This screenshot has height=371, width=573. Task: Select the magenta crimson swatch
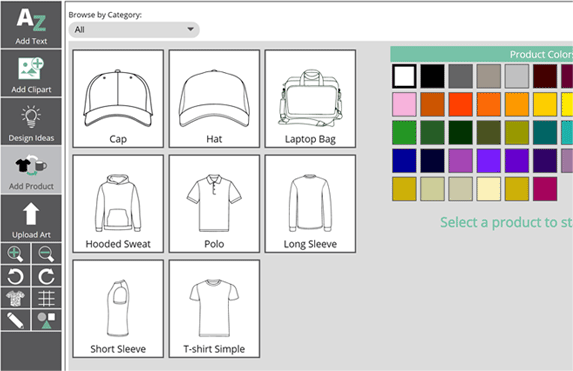545,189
